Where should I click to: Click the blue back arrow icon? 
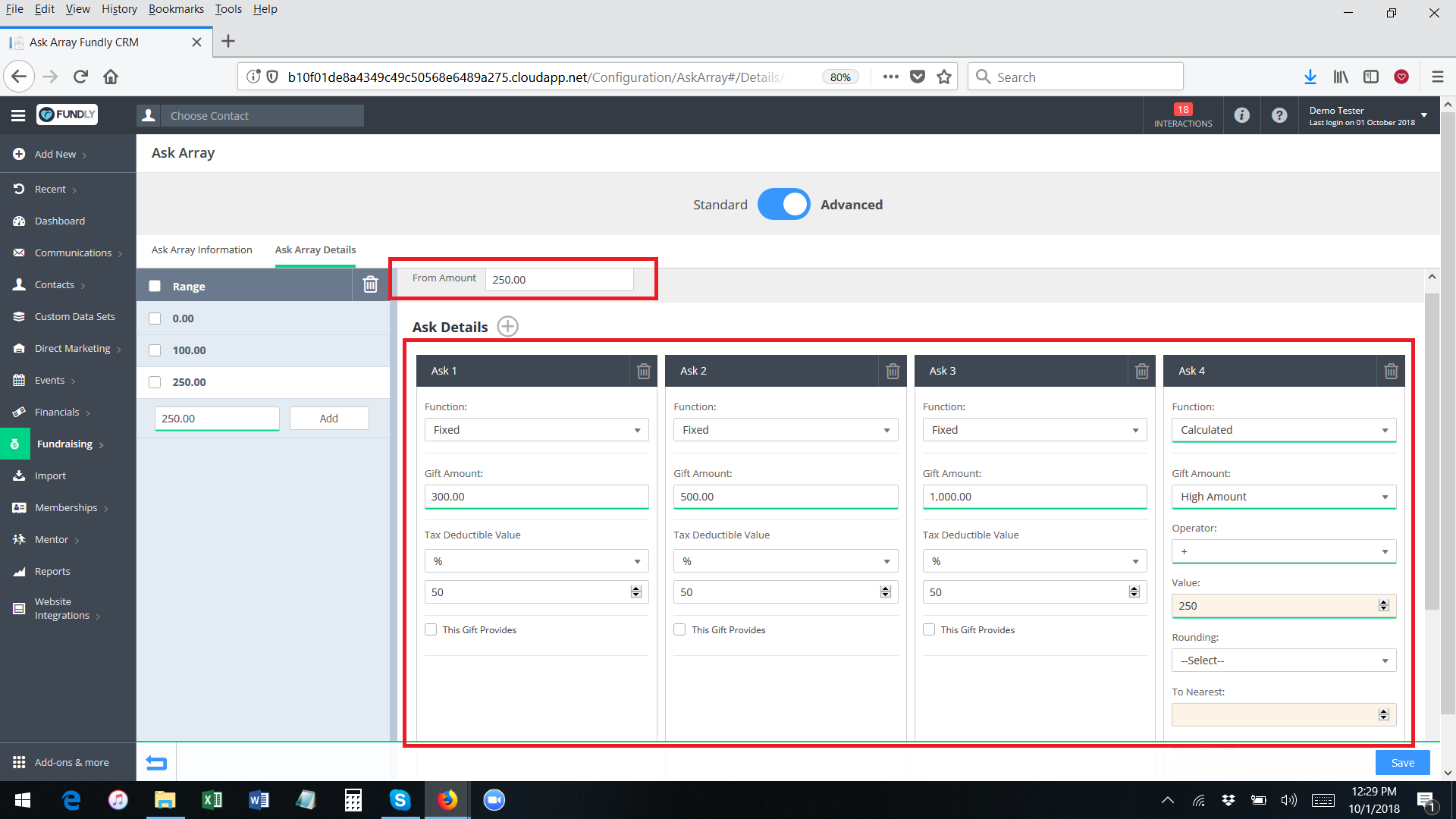click(156, 762)
